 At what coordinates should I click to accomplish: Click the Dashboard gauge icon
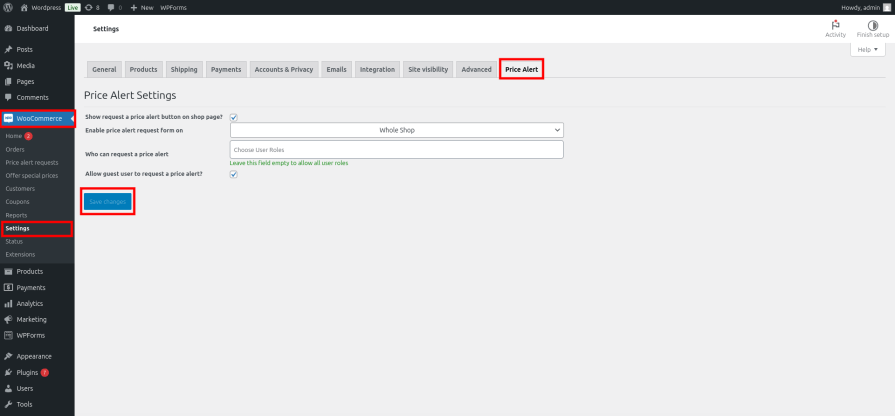click(8, 29)
